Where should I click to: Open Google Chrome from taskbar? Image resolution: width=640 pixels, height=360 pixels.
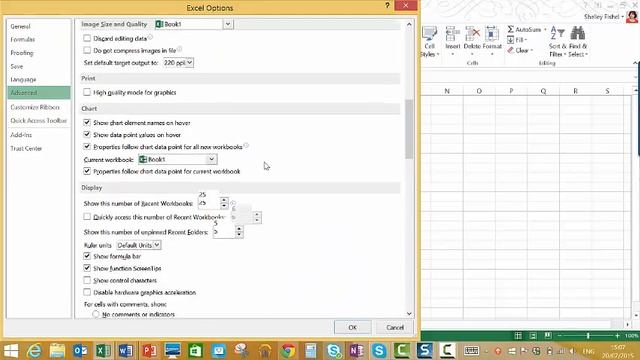point(288,351)
